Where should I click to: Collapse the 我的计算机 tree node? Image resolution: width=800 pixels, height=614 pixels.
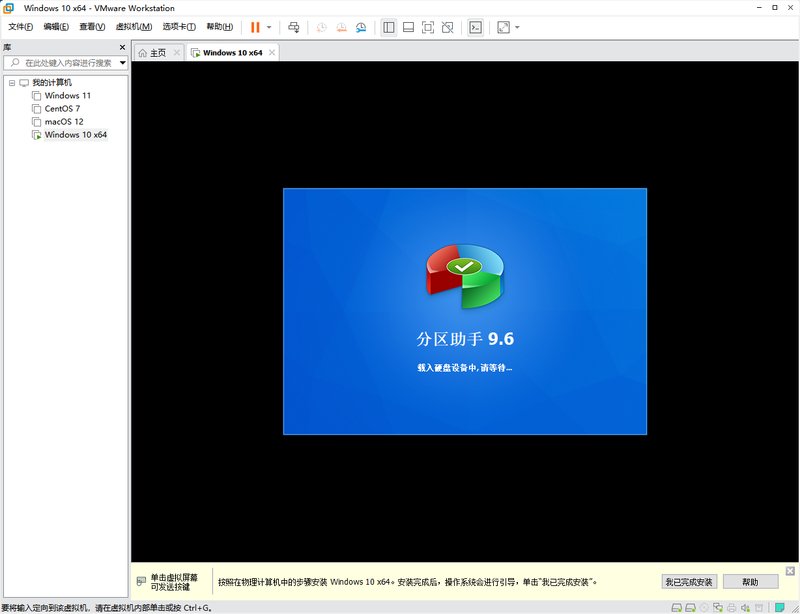click(x=12, y=83)
